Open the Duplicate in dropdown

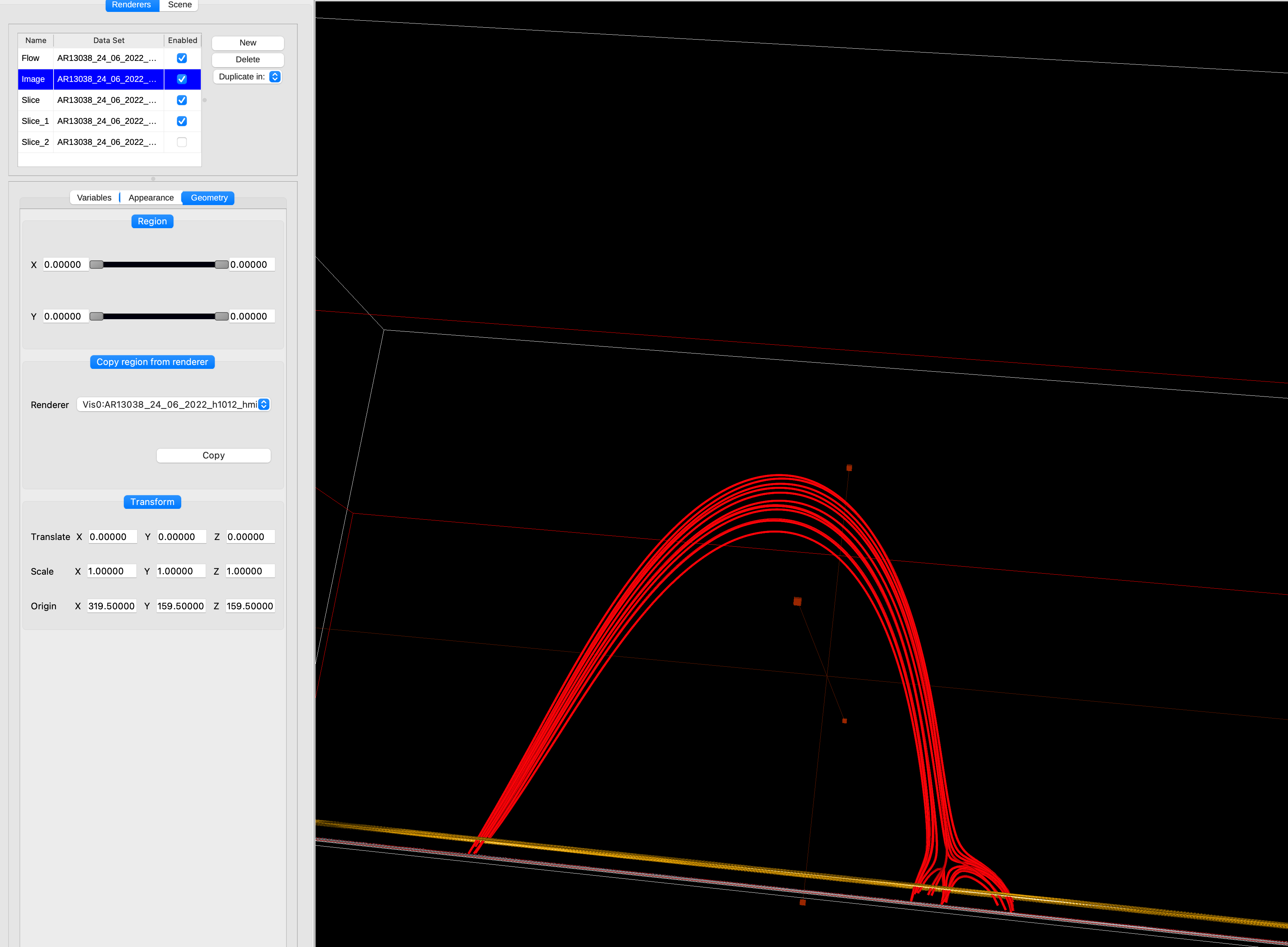point(248,77)
